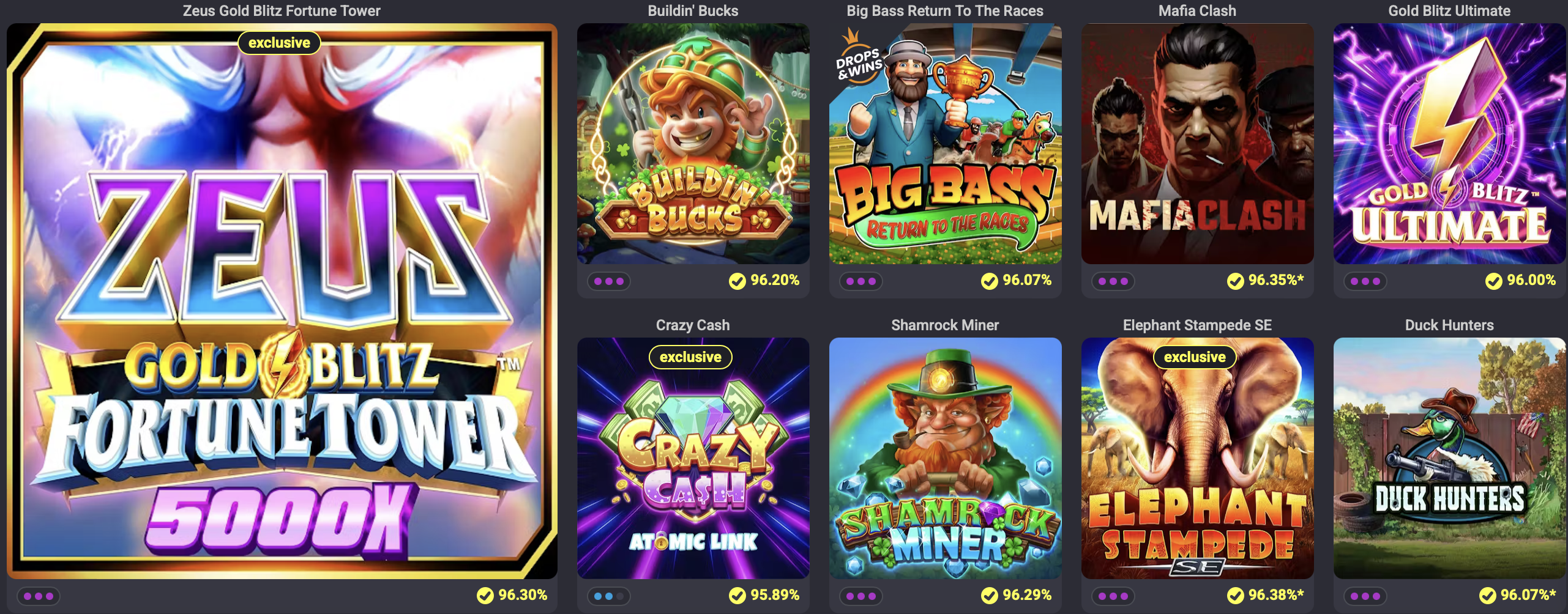Open the Gold Blitz Ultimate game thumbnail

point(1449,144)
